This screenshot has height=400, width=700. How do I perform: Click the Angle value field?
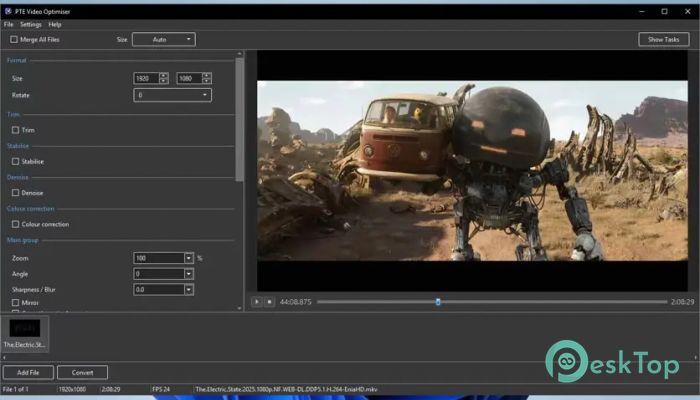159,274
